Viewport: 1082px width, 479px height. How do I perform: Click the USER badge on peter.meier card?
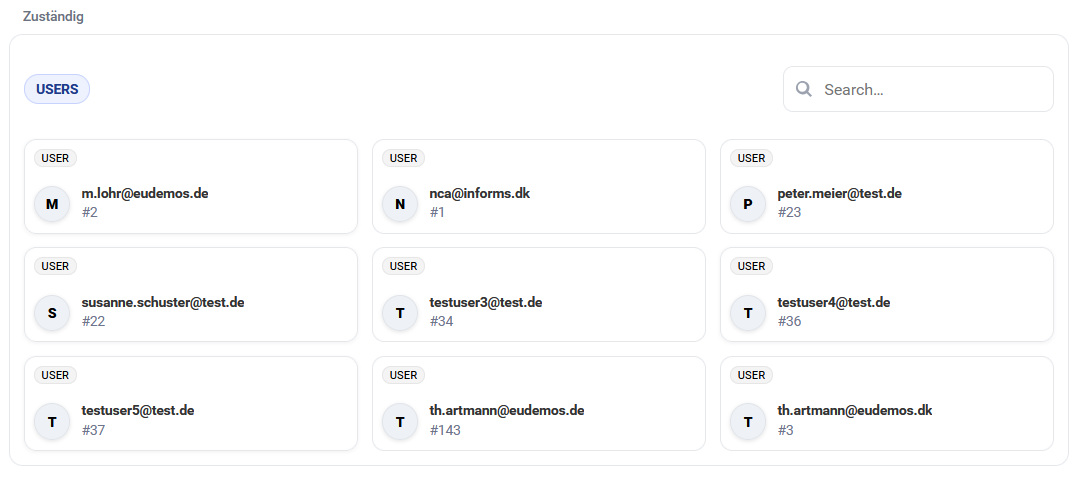point(751,158)
